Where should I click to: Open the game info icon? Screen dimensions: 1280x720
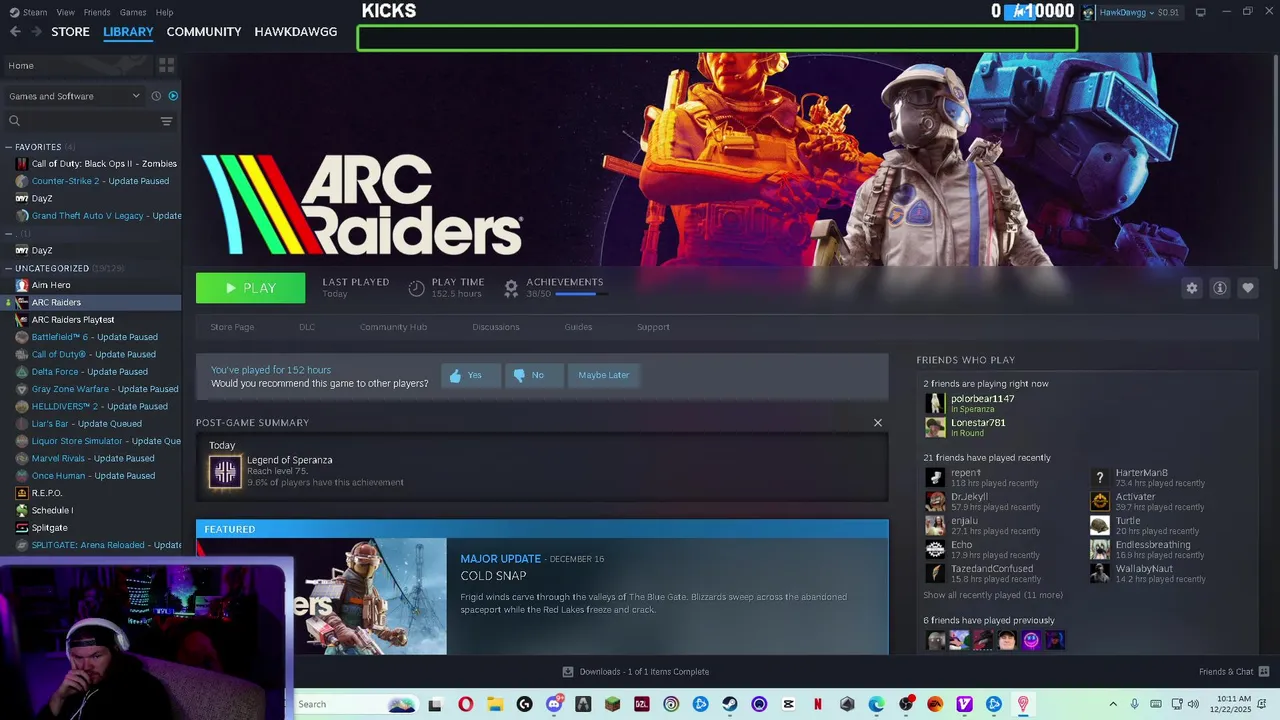1220,288
